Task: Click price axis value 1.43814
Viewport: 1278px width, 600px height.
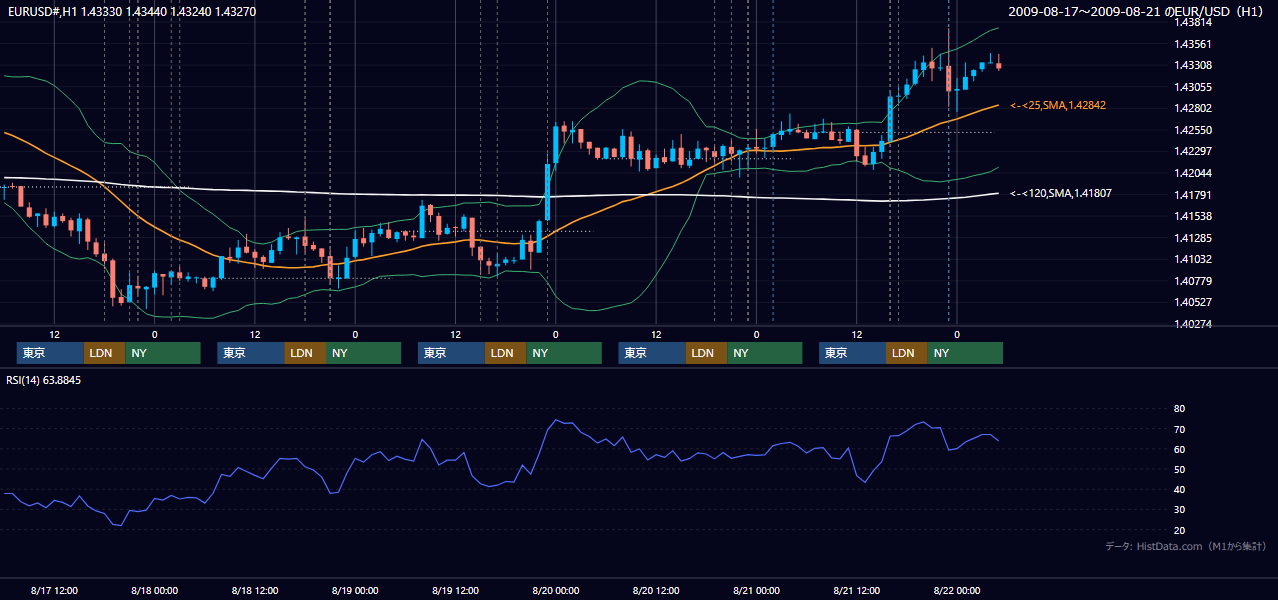Action: click(x=1193, y=22)
